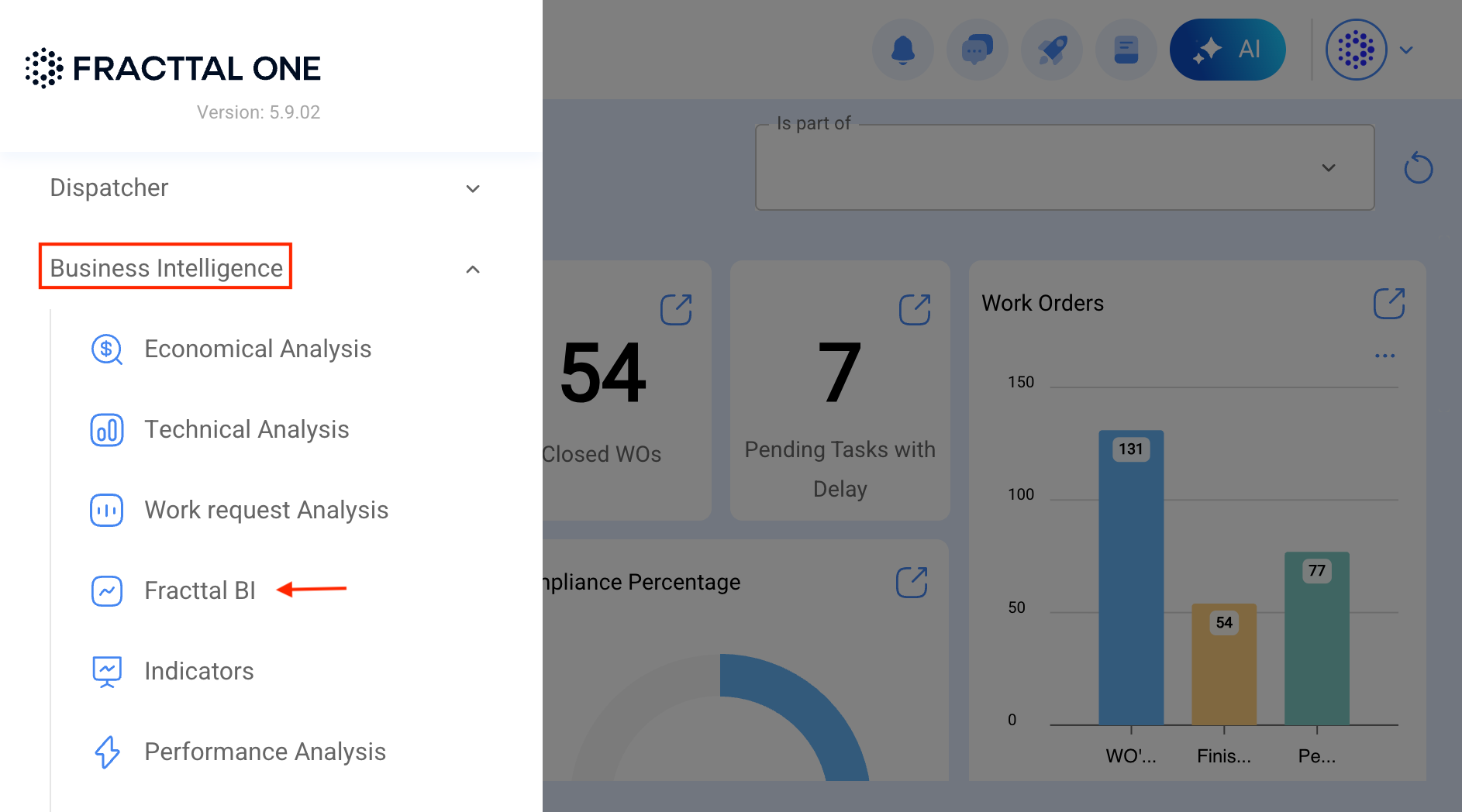The width and height of the screenshot is (1462, 812).
Task: Click the blue 131 bar in chart
Action: pos(1131,577)
